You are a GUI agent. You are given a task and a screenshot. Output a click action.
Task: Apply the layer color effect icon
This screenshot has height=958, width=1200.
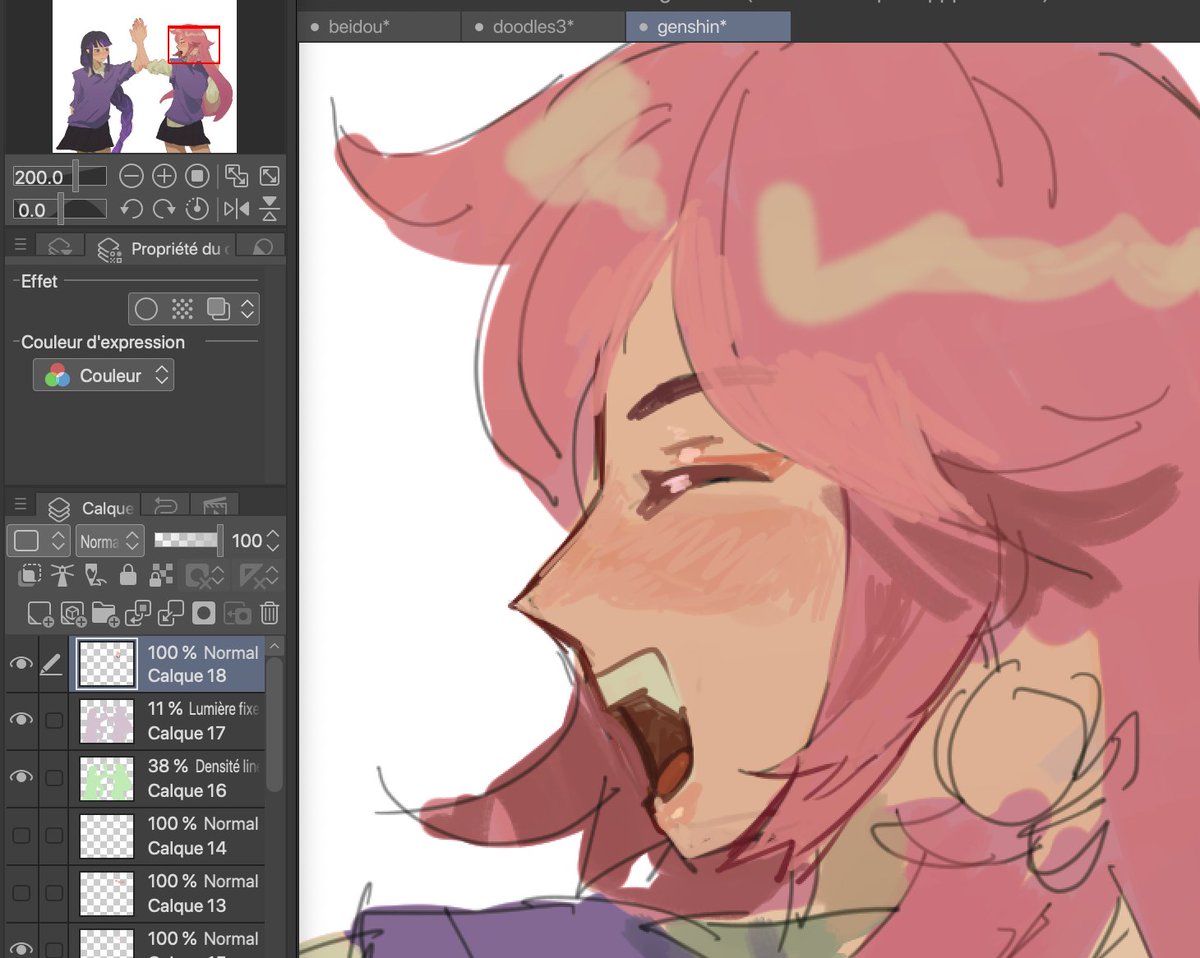point(217,309)
